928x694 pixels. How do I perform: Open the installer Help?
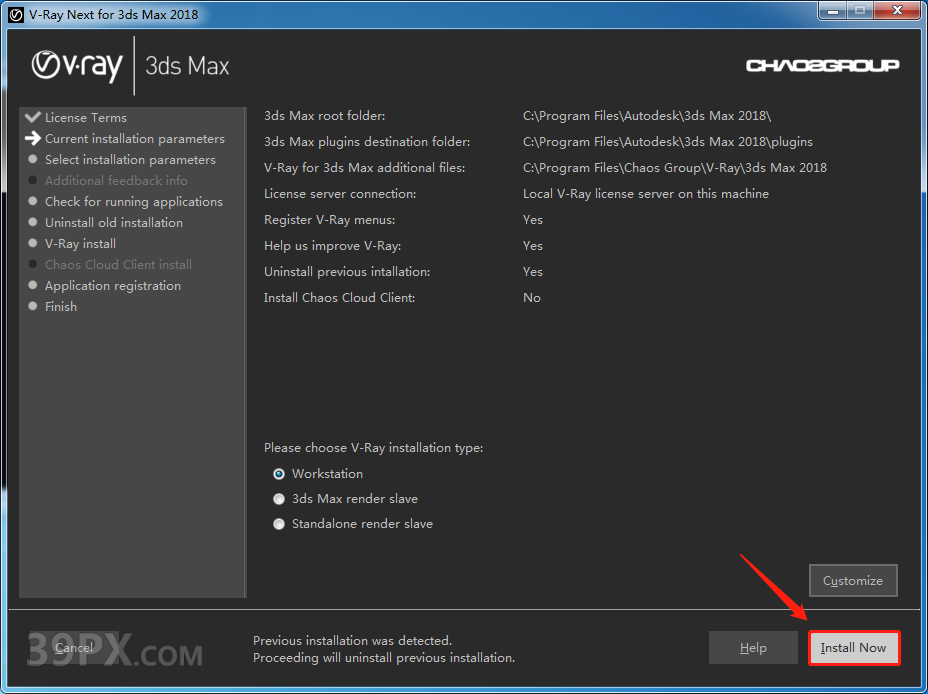click(753, 648)
